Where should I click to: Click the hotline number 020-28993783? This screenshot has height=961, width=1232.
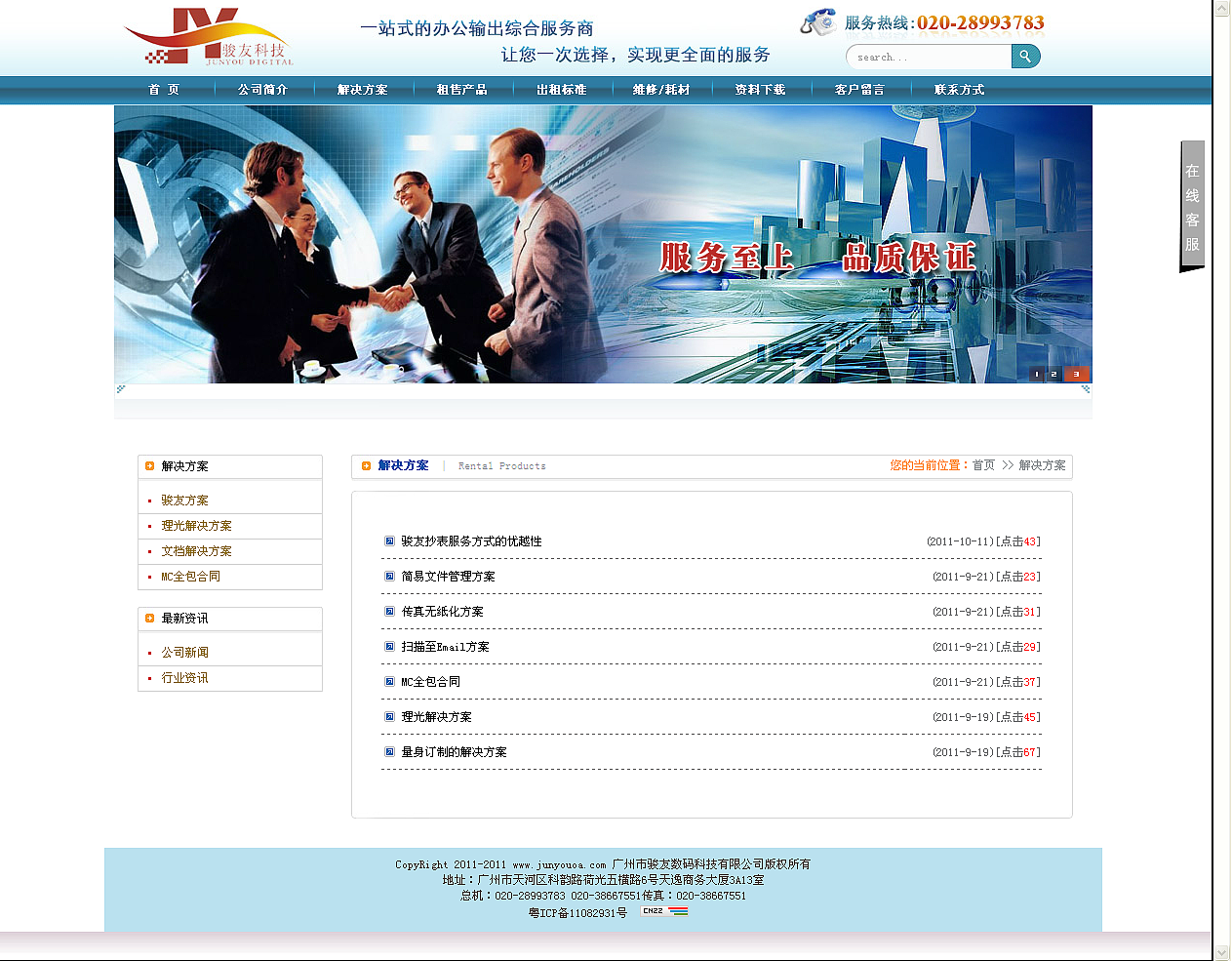pos(980,22)
